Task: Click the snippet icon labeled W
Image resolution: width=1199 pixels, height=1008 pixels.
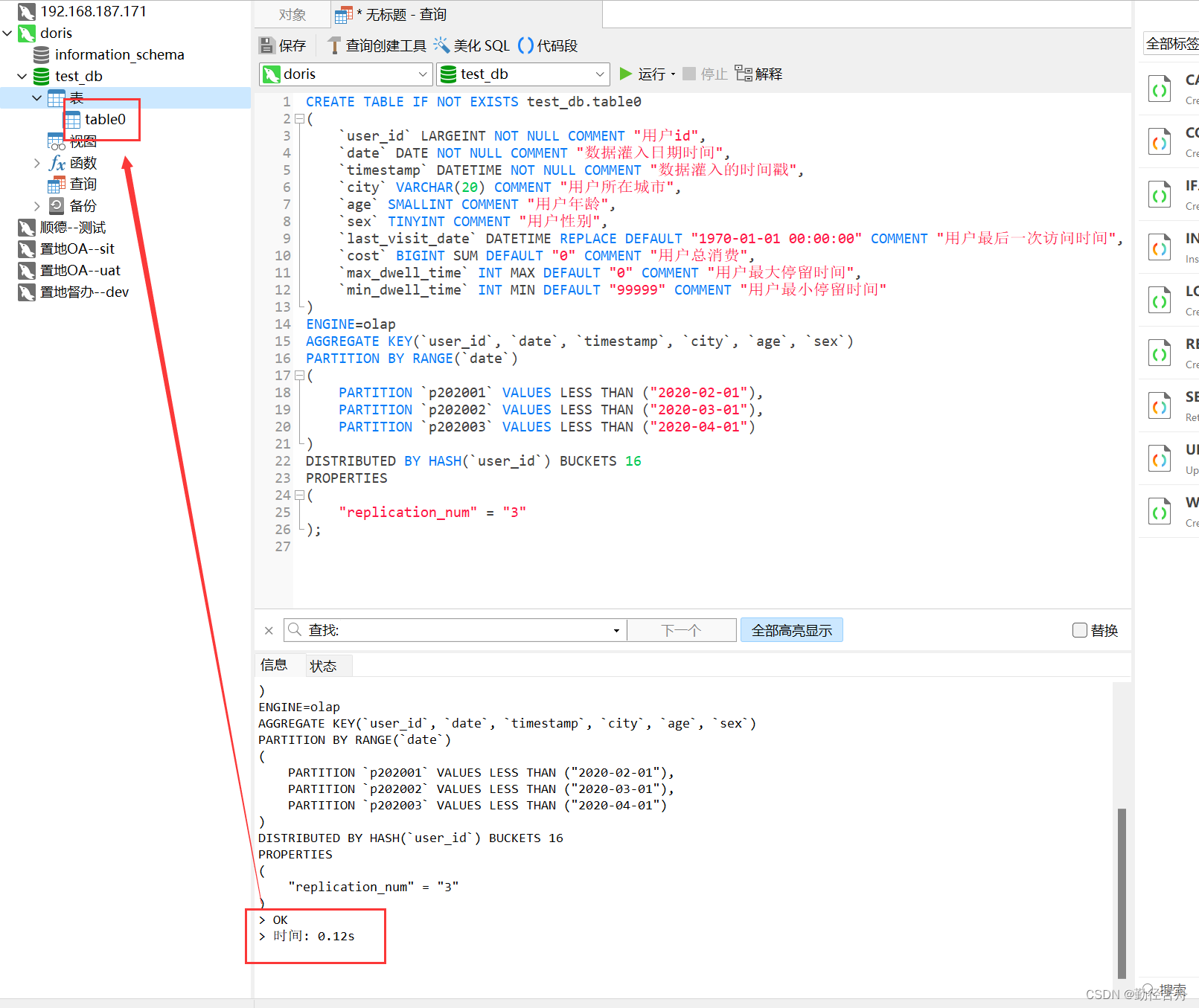Action: (1160, 513)
